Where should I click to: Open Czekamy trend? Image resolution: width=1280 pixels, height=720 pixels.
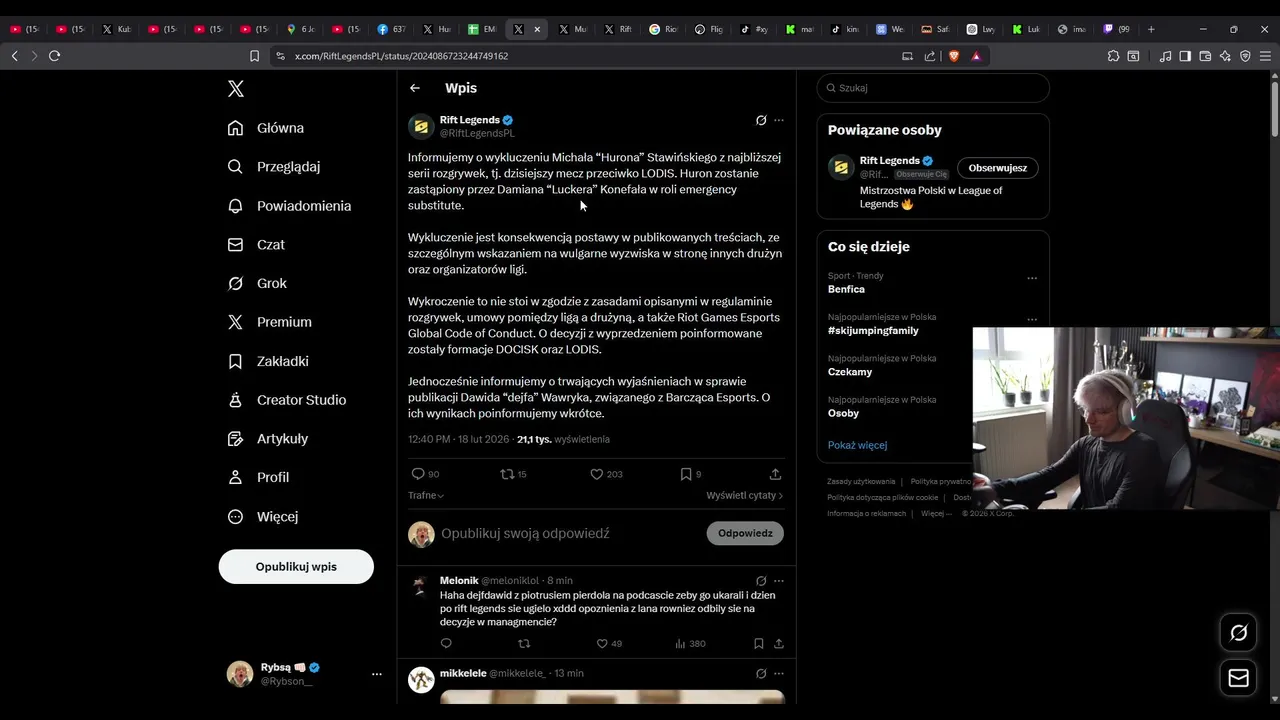(850, 372)
